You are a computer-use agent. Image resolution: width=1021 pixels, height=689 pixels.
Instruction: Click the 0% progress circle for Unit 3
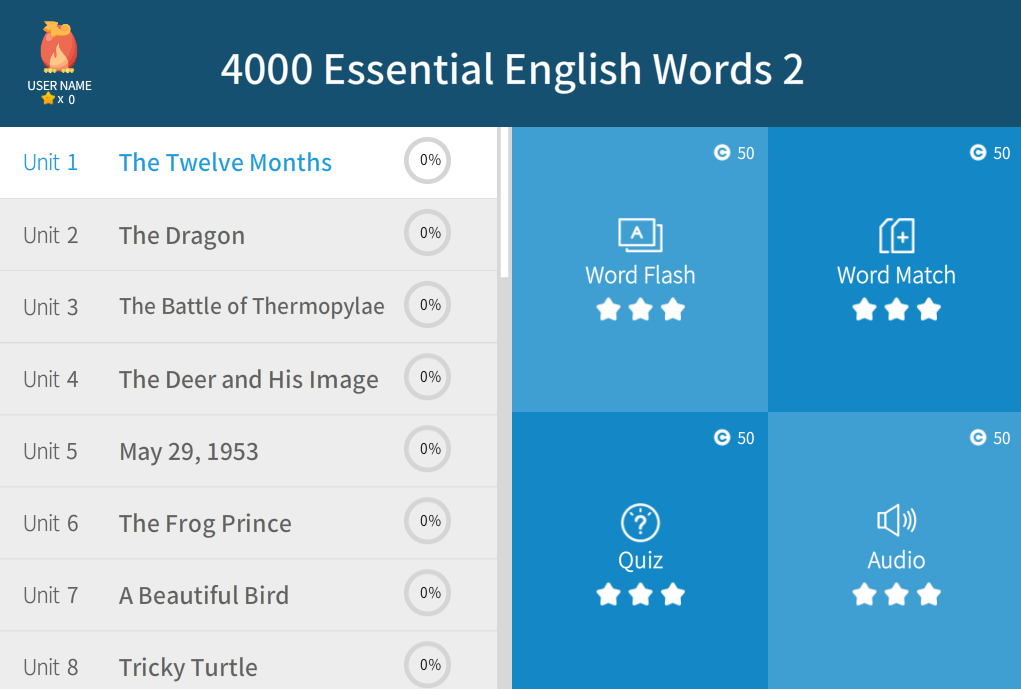[428, 305]
